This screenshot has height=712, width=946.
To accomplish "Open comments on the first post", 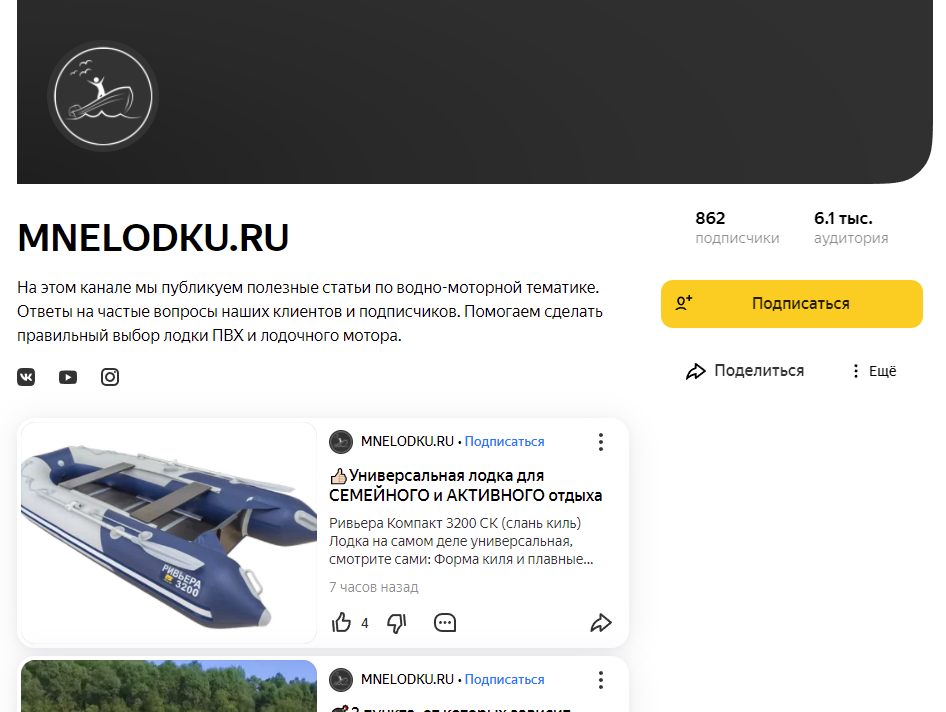I will click(445, 623).
